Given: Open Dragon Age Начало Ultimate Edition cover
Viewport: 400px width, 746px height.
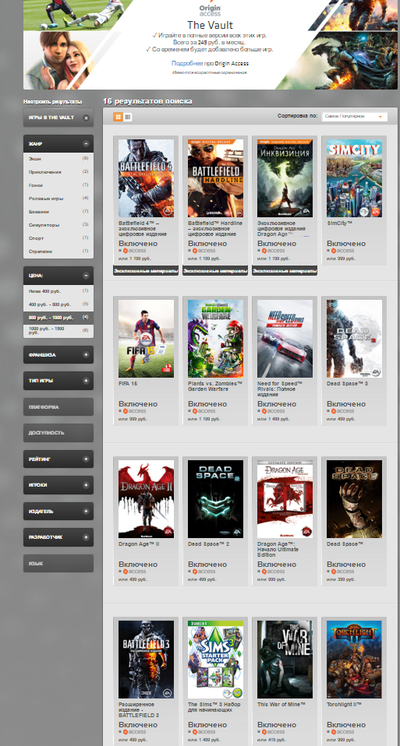Looking at the screenshot, I should pyautogui.click(x=285, y=499).
